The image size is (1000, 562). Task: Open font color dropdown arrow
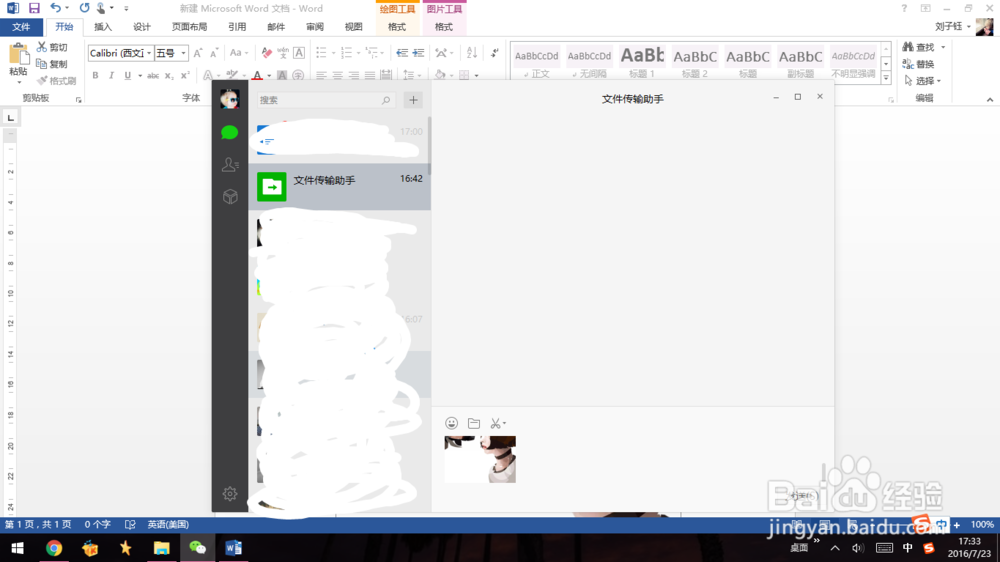[x=269, y=76]
